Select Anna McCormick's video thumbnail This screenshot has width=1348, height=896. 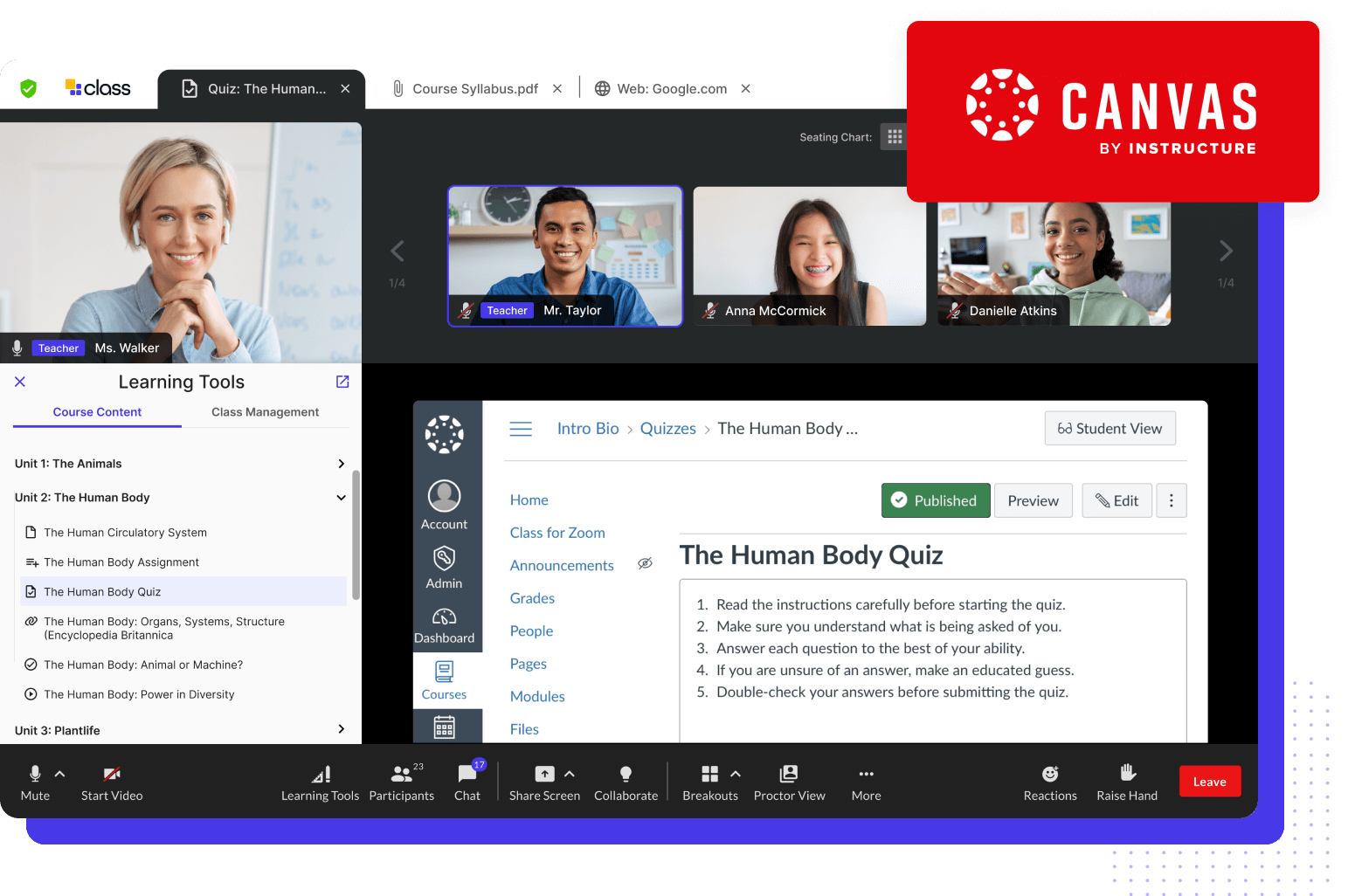(x=810, y=256)
